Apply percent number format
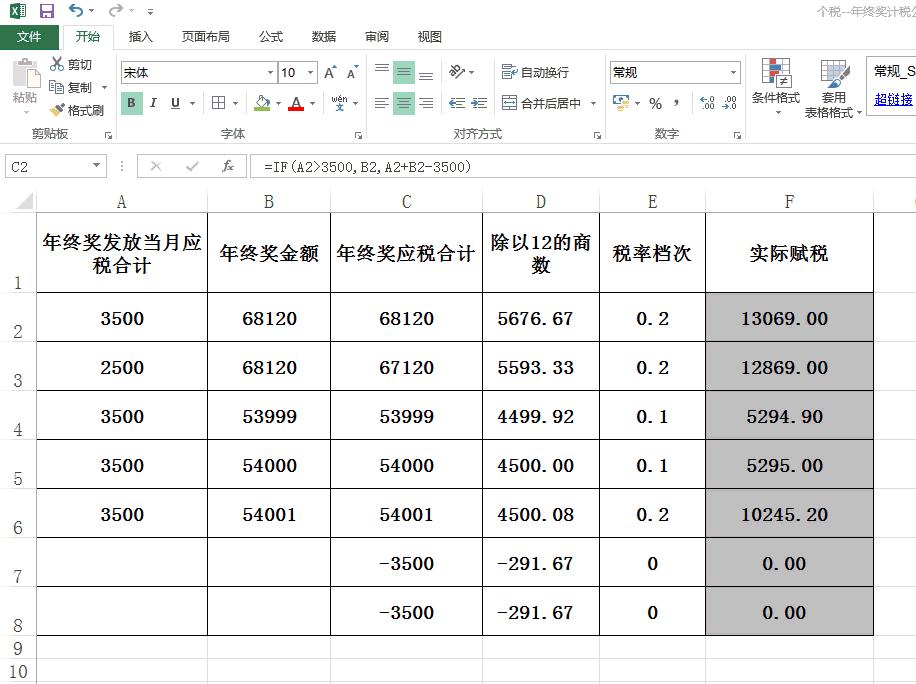Screen dimensions: 916x684 pos(655,104)
